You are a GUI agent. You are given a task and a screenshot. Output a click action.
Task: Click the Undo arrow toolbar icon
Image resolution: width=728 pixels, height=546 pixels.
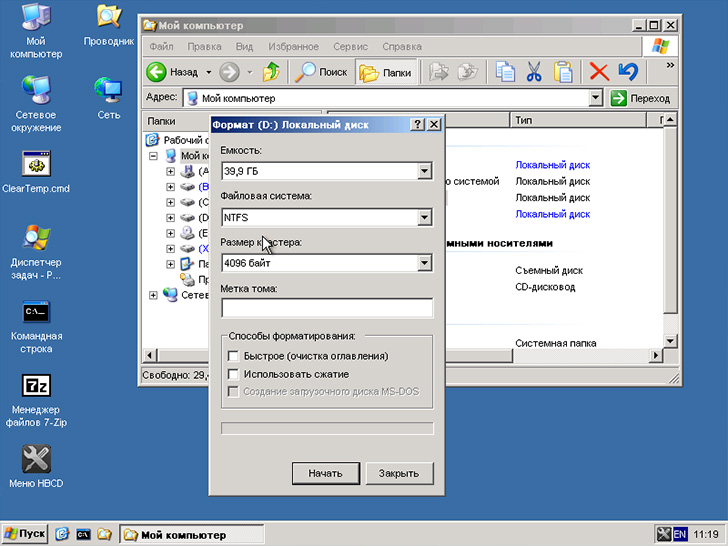628,72
